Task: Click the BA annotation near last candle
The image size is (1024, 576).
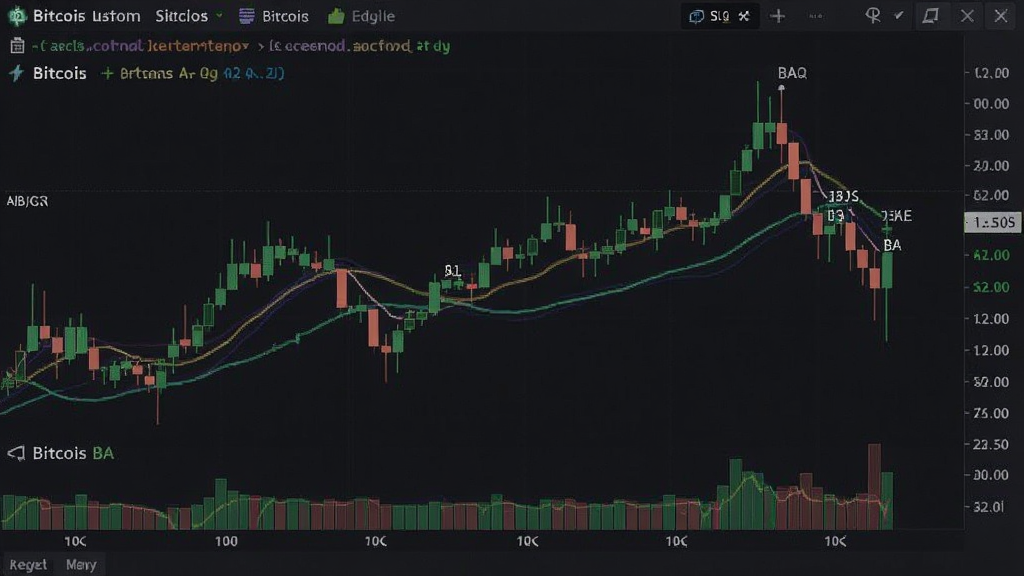Action: click(x=892, y=245)
